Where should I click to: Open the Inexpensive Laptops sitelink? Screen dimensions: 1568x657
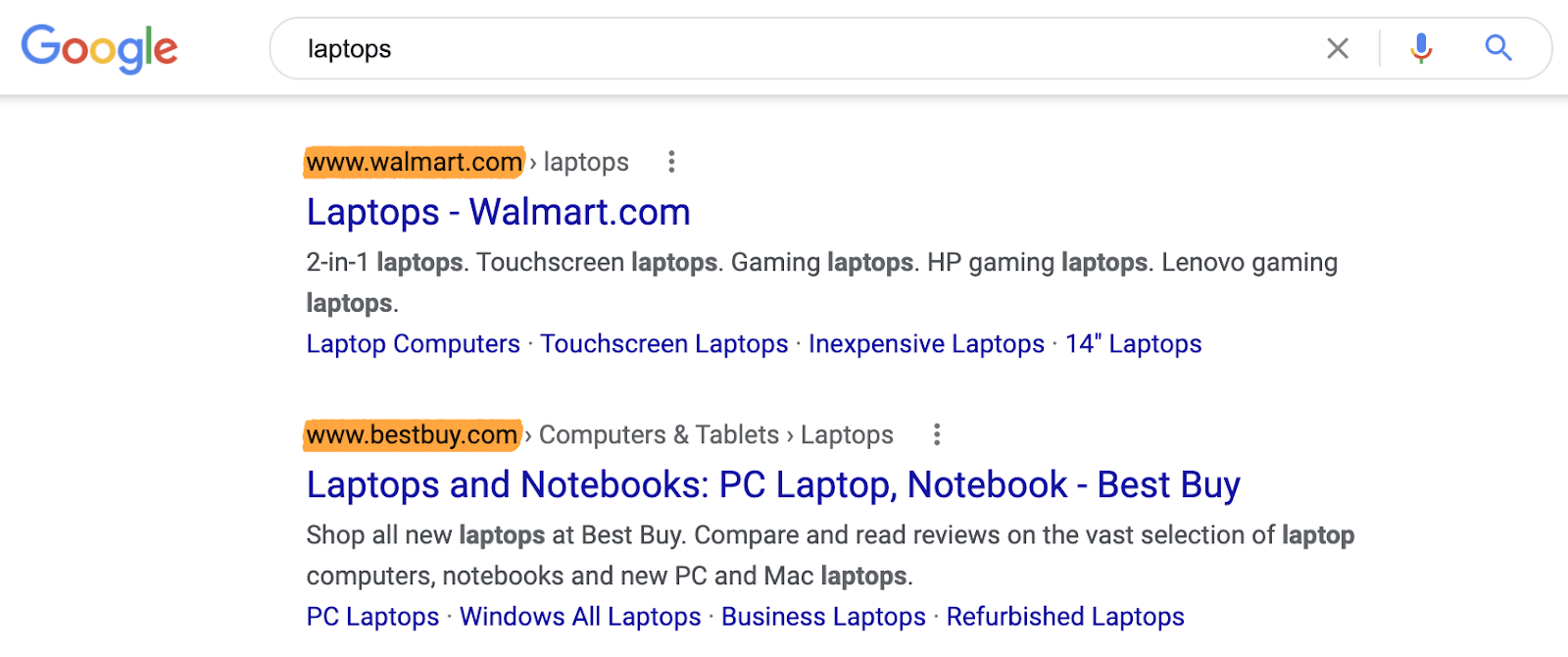926,344
